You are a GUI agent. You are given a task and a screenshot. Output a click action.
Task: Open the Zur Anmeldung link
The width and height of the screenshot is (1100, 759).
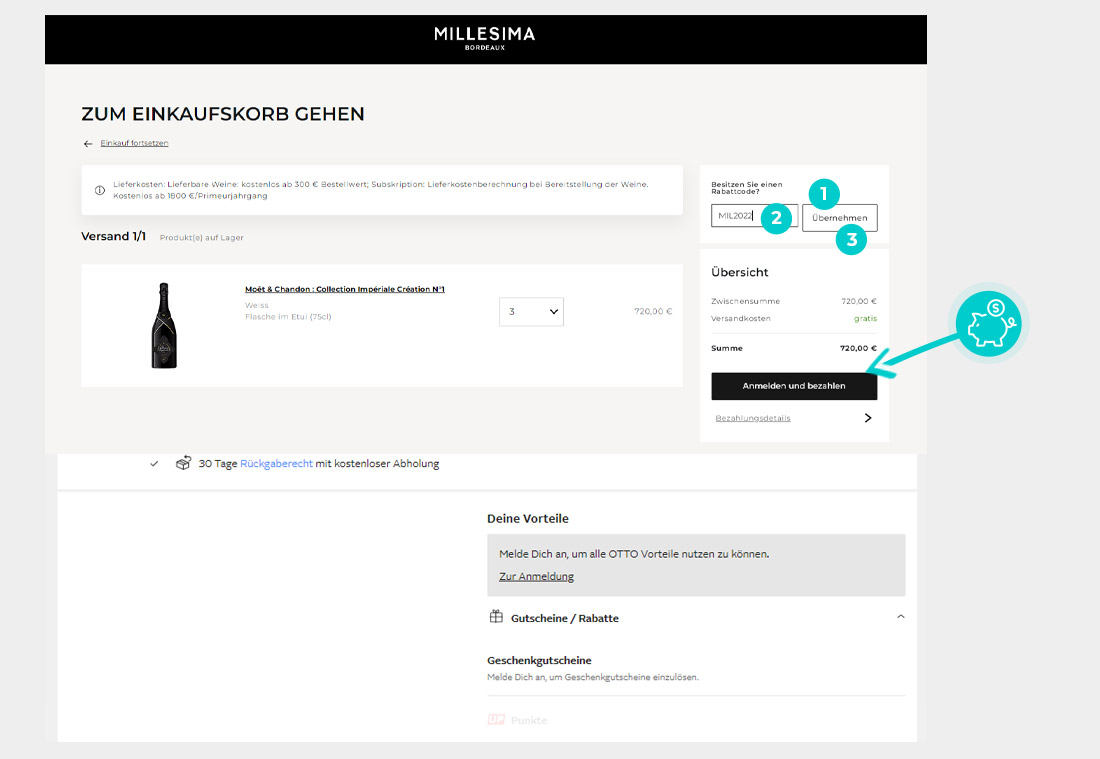click(x=536, y=577)
